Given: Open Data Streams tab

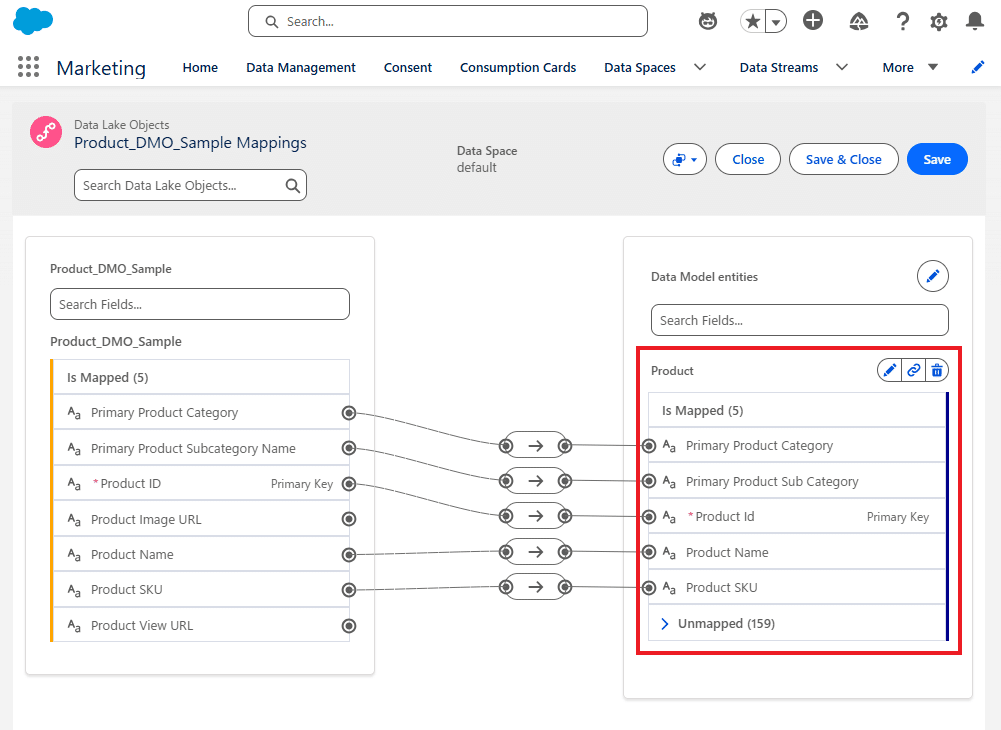Looking at the screenshot, I should pos(779,67).
